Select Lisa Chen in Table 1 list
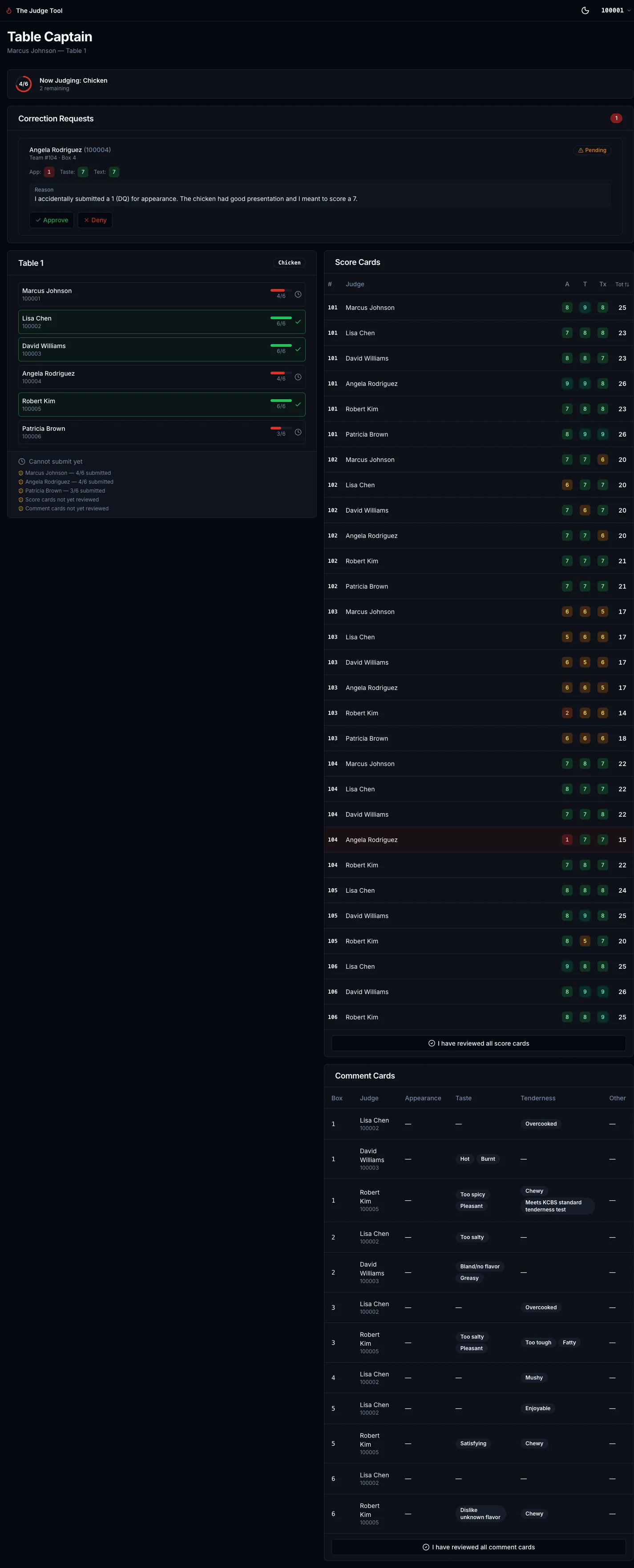The height and width of the screenshot is (1568, 634). click(x=162, y=322)
